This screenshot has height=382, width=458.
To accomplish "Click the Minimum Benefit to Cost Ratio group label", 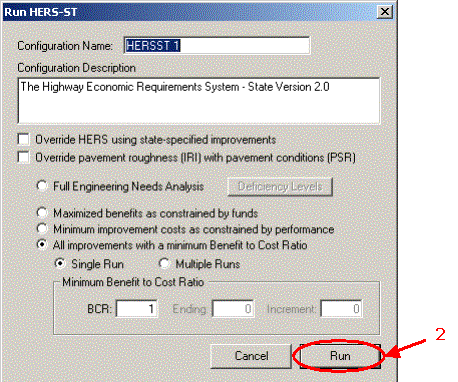I will coord(133,282).
